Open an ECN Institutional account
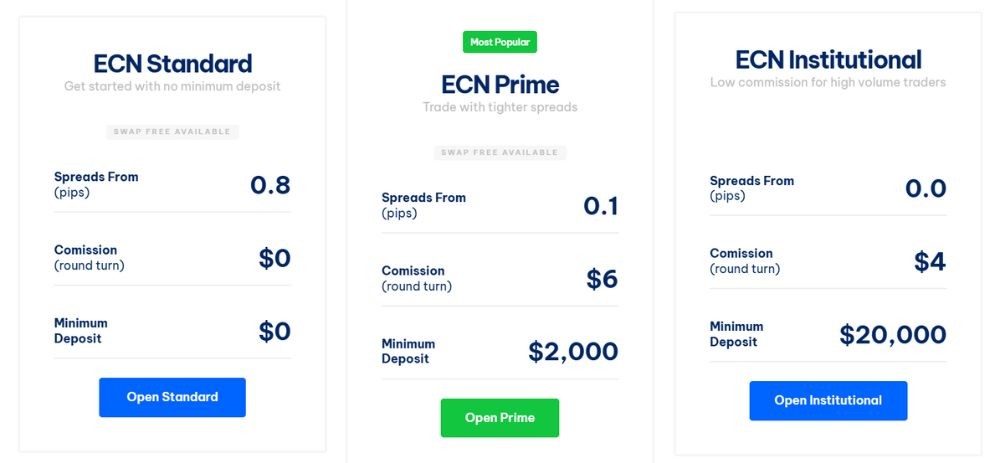The image size is (1000, 463). coord(828,401)
